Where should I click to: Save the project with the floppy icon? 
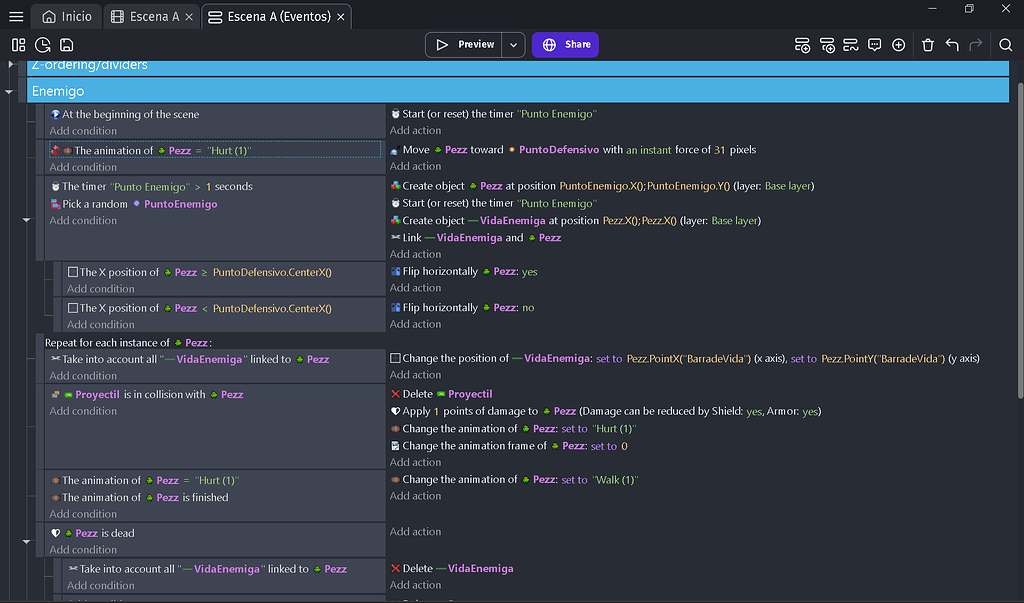pyautogui.click(x=66, y=44)
